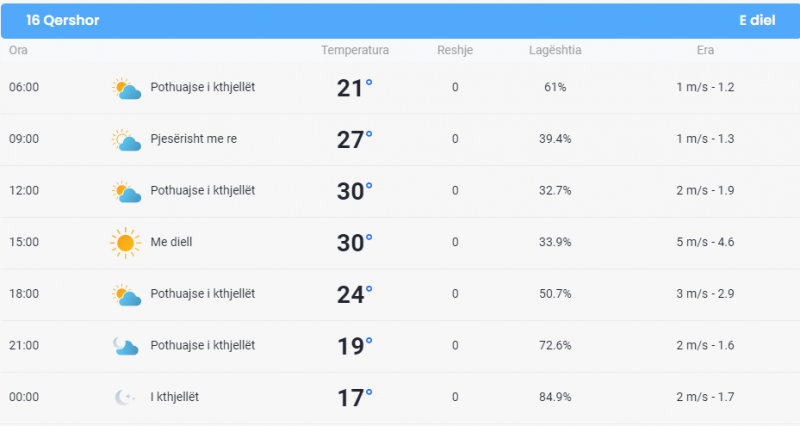Click the partly cloudy icon at 09:00

pyautogui.click(x=126, y=140)
